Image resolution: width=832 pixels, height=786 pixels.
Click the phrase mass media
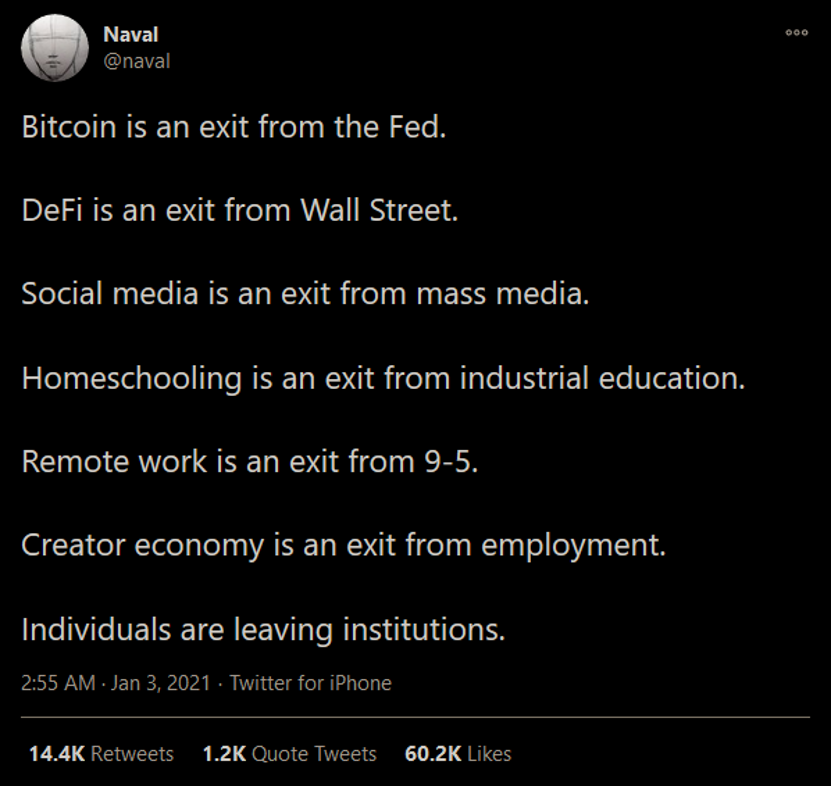[502, 293]
